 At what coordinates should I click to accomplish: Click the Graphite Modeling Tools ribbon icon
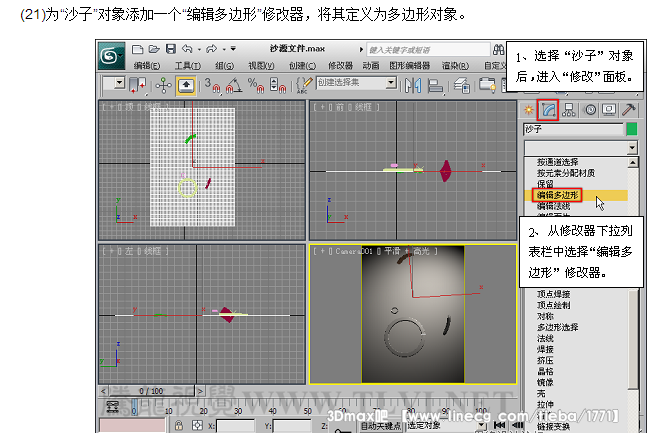pyautogui.click(x=488, y=85)
